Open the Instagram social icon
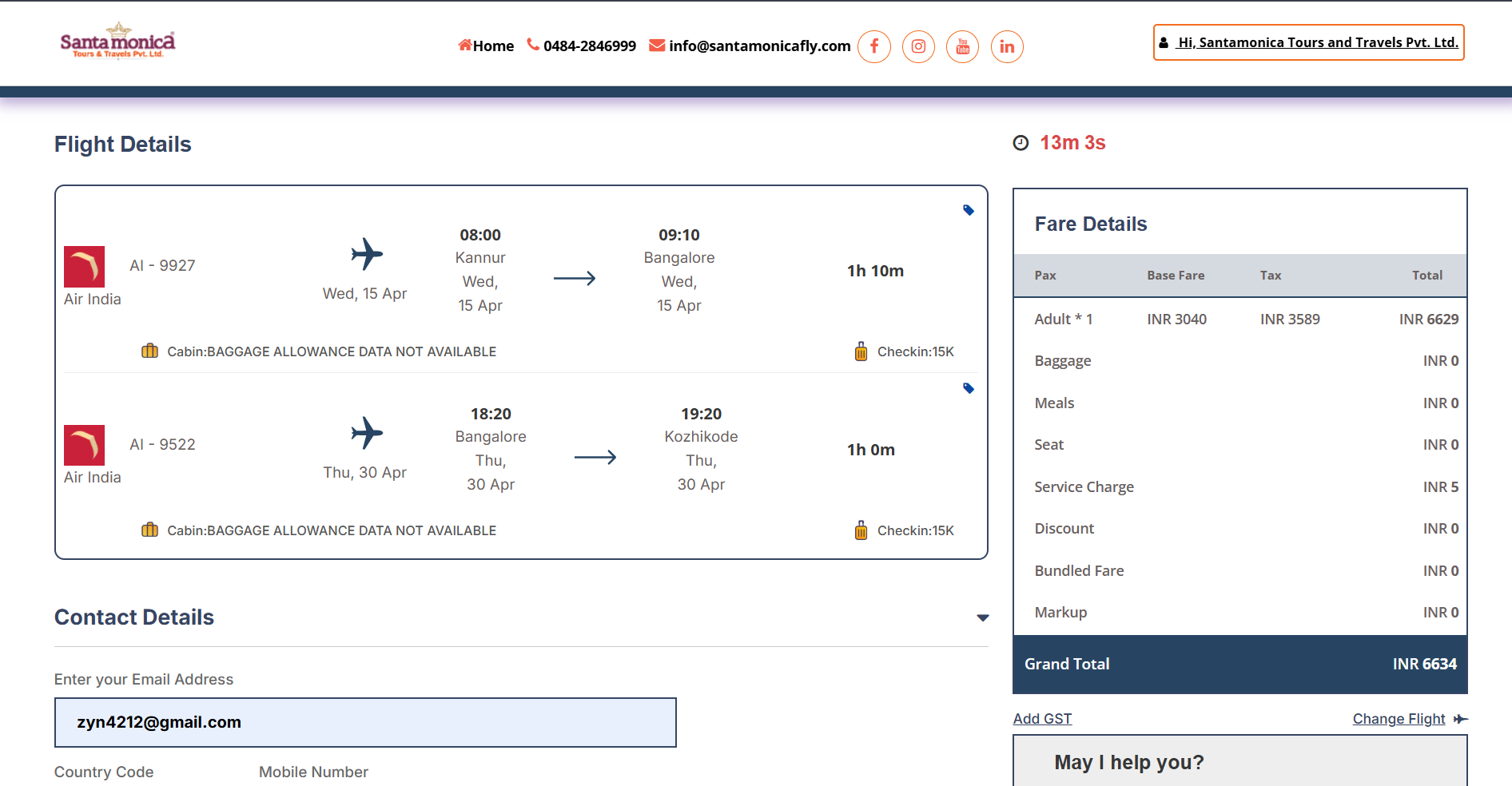This screenshot has height=786, width=1512. (x=918, y=46)
